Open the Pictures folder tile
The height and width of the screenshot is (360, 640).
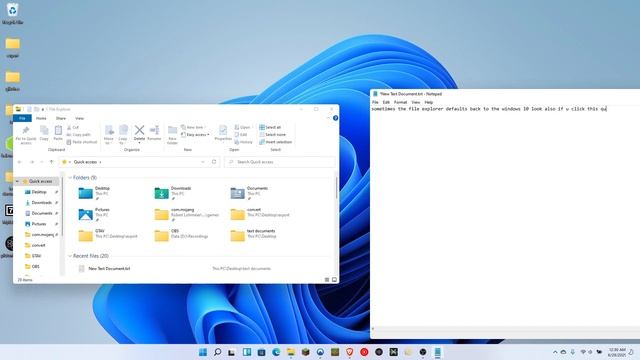point(94,214)
